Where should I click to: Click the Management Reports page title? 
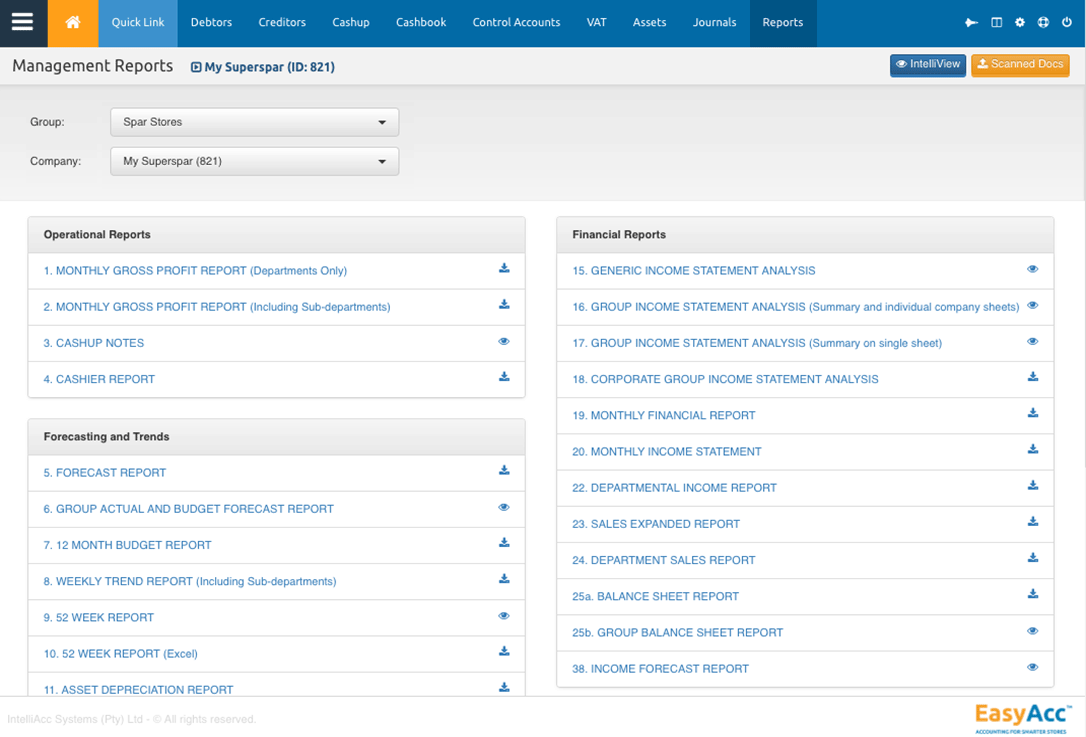[x=93, y=66]
